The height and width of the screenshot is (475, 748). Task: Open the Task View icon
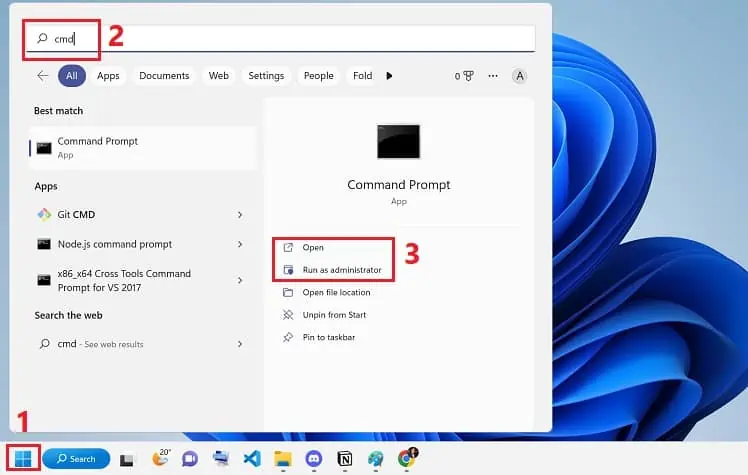pos(128,459)
